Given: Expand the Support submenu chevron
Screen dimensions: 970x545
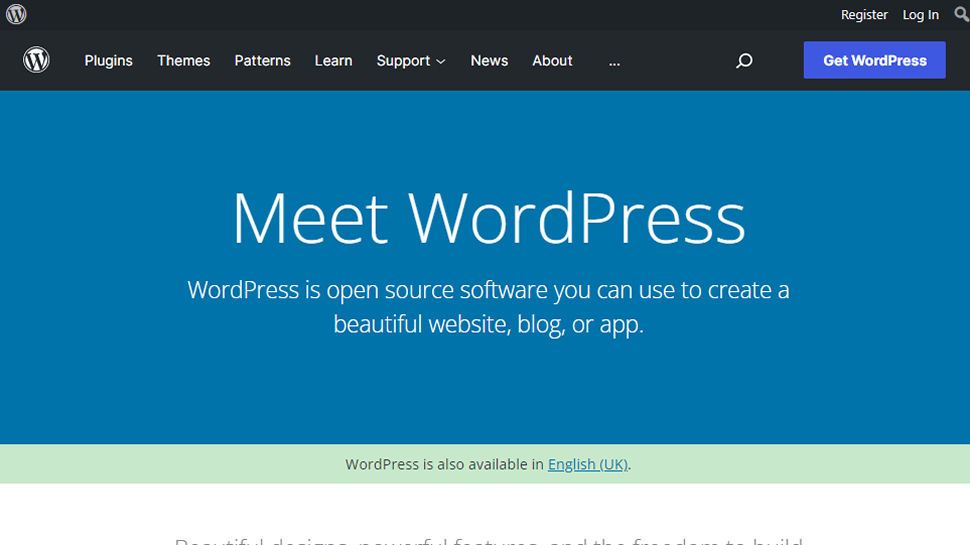Looking at the screenshot, I should (440, 61).
